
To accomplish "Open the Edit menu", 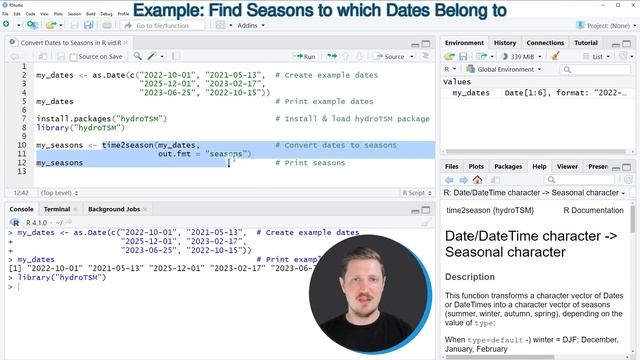I will click(17, 14).
